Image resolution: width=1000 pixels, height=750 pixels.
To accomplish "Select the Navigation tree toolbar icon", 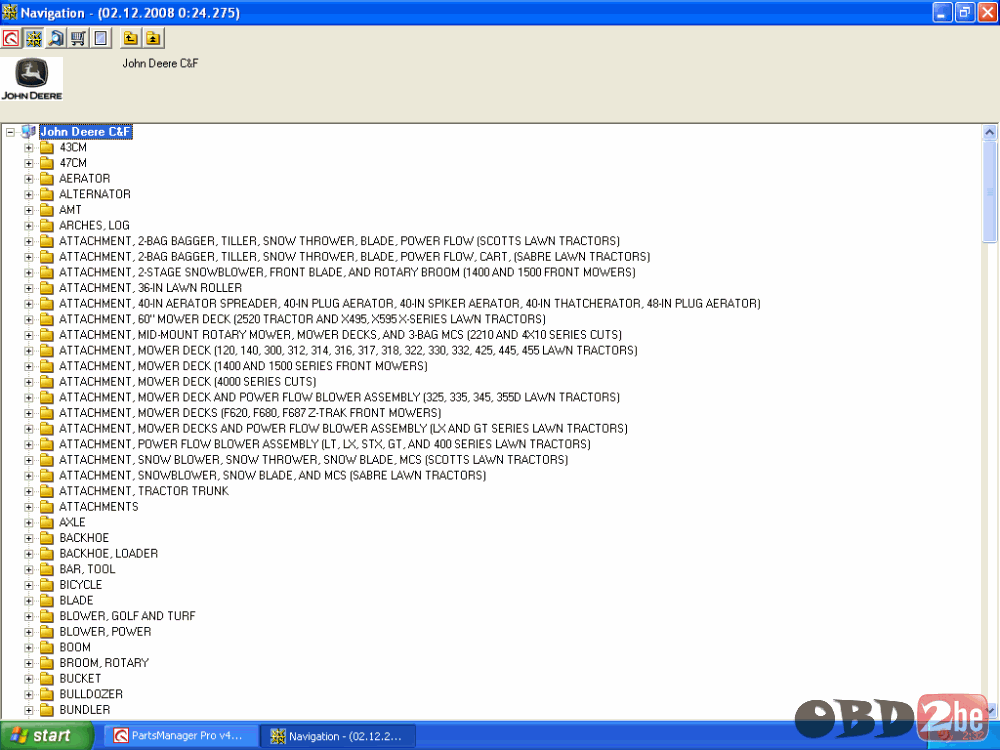I will click(x=34, y=38).
